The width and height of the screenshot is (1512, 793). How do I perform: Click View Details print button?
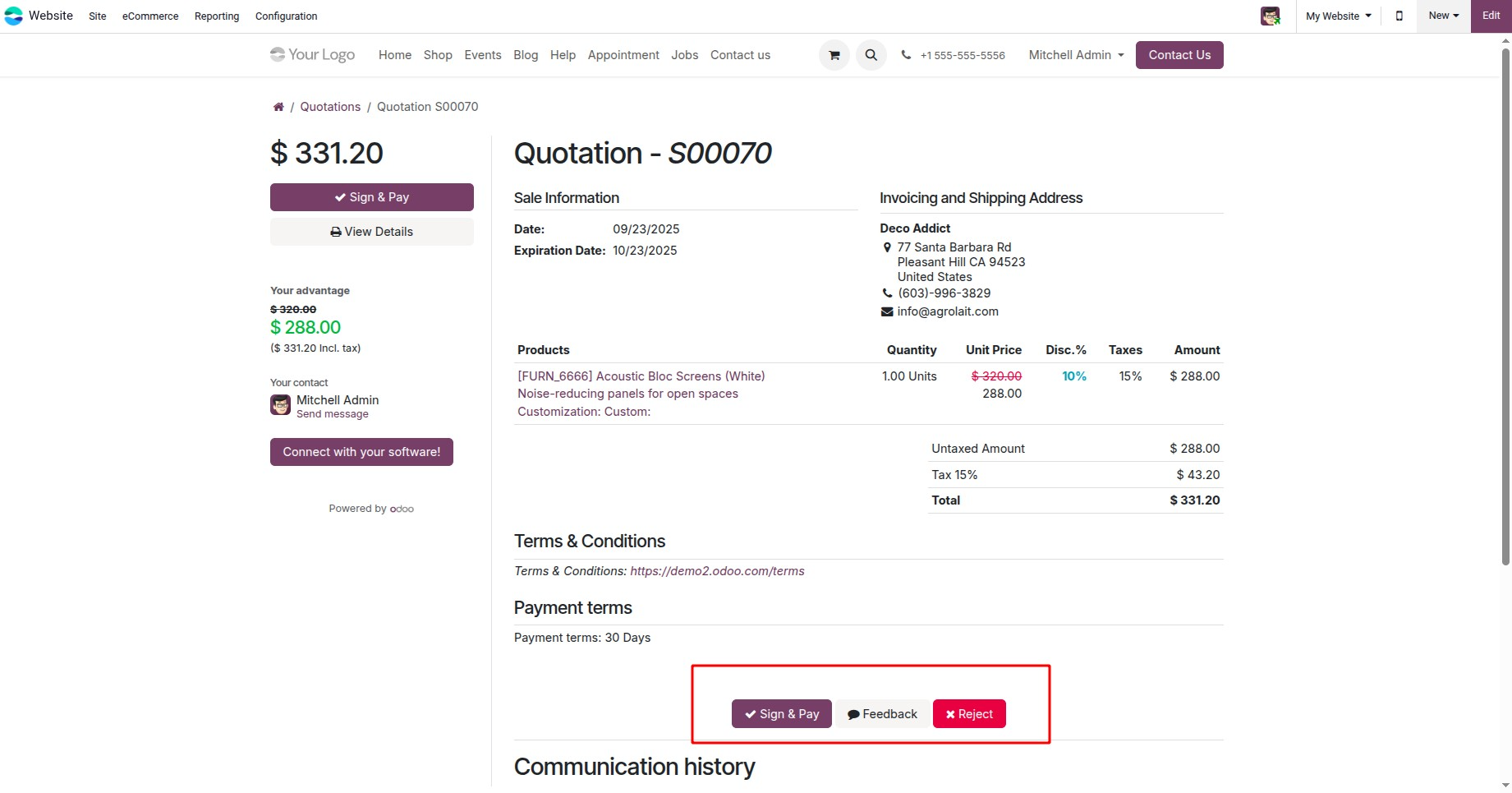371,232
